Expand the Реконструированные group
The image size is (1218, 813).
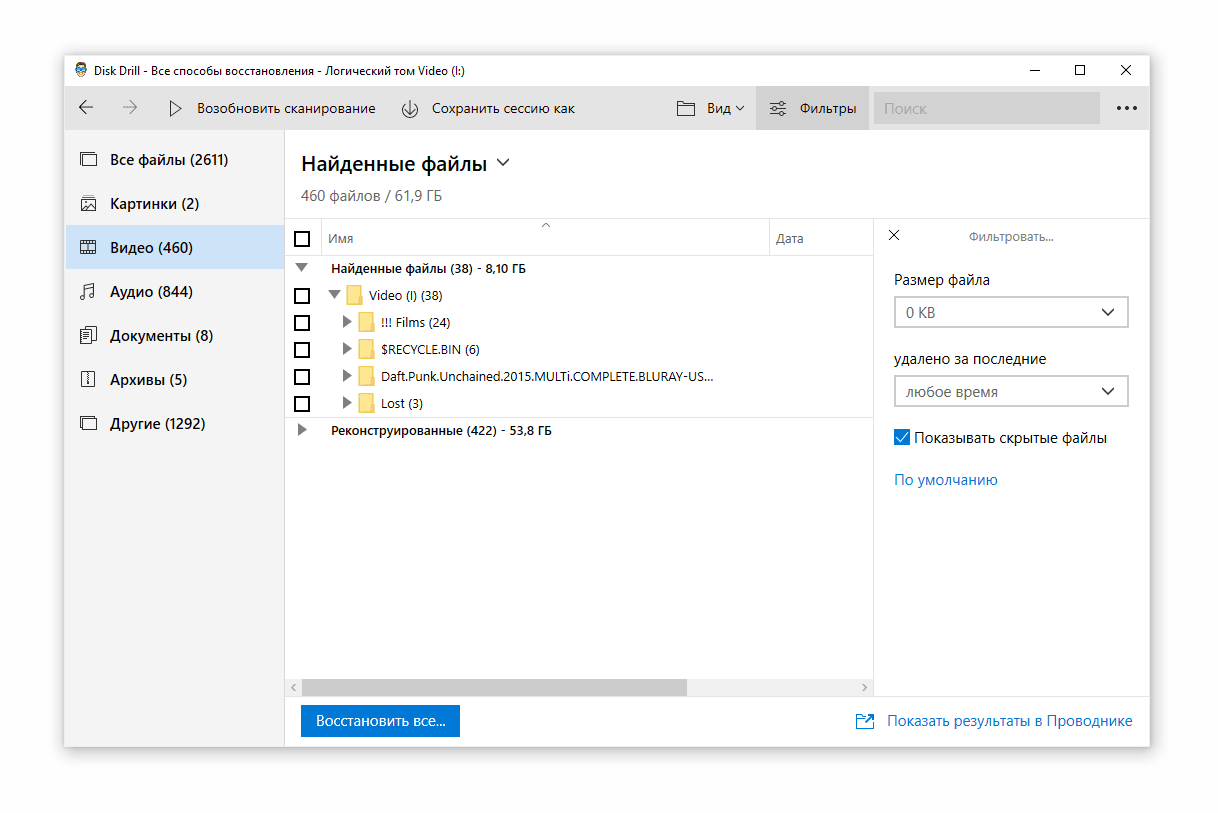(x=302, y=430)
